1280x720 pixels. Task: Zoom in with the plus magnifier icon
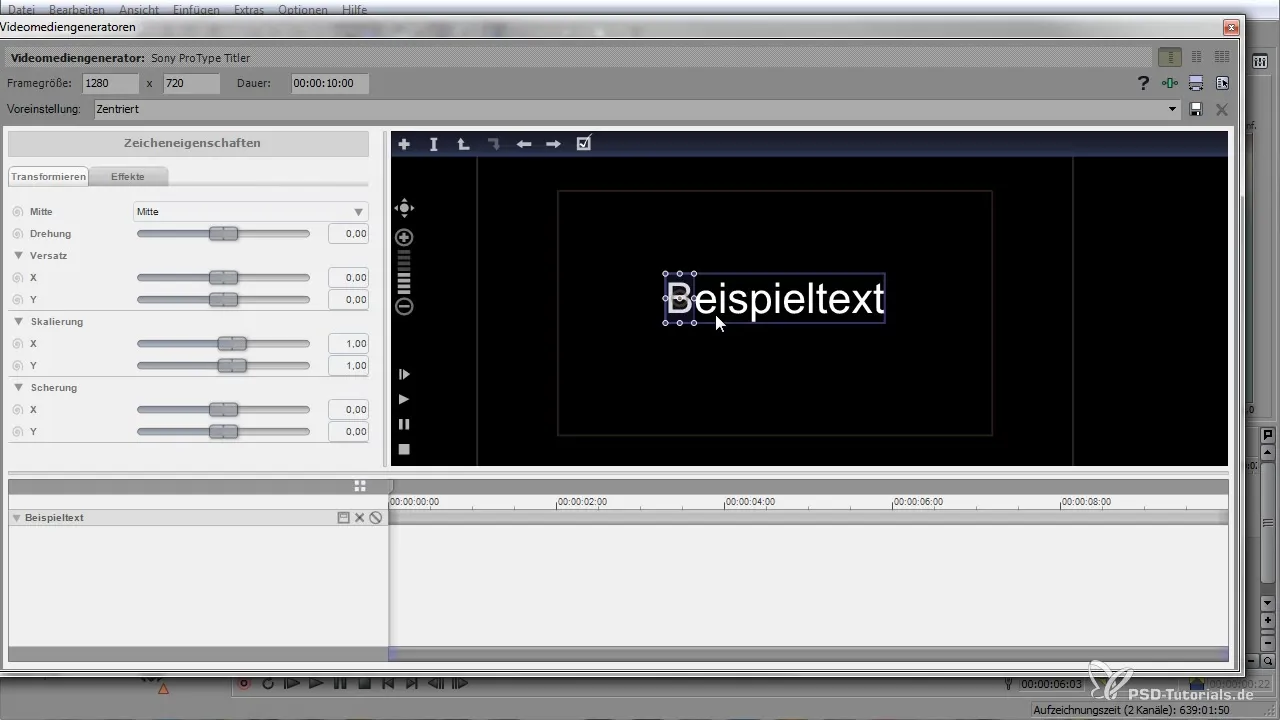click(404, 237)
